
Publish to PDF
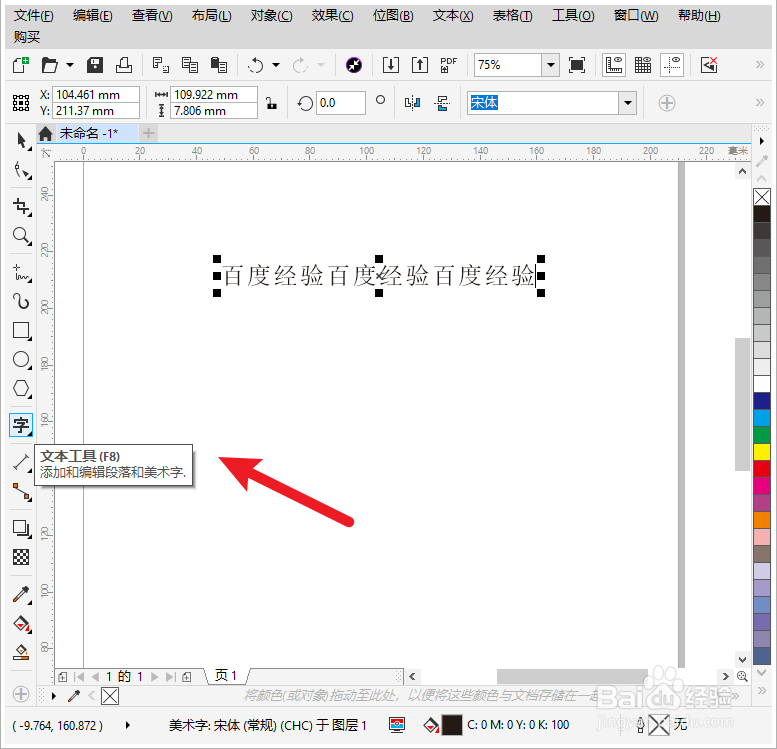448,65
